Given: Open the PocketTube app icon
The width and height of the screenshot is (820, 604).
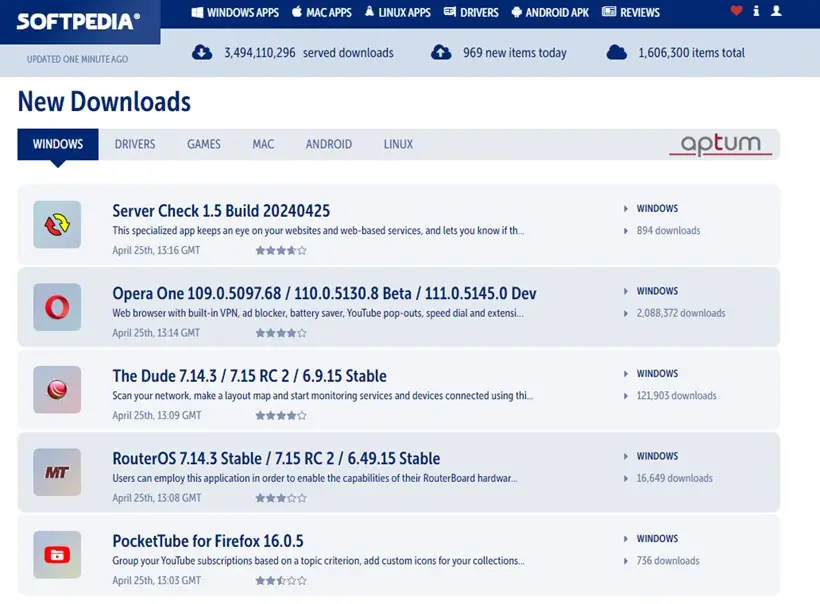Looking at the screenshot, I should tap(57, 555).
